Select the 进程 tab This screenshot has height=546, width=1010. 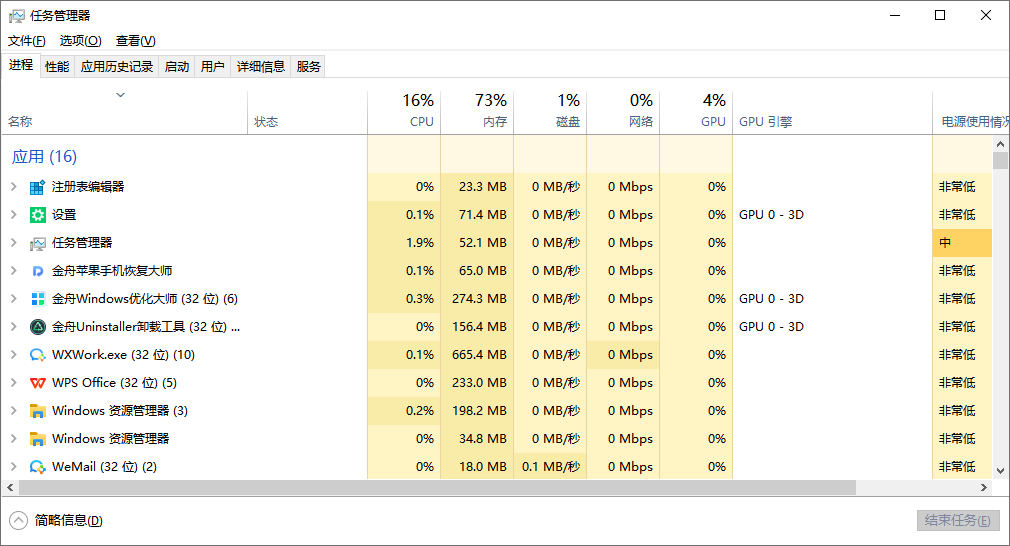click(21, 65)
